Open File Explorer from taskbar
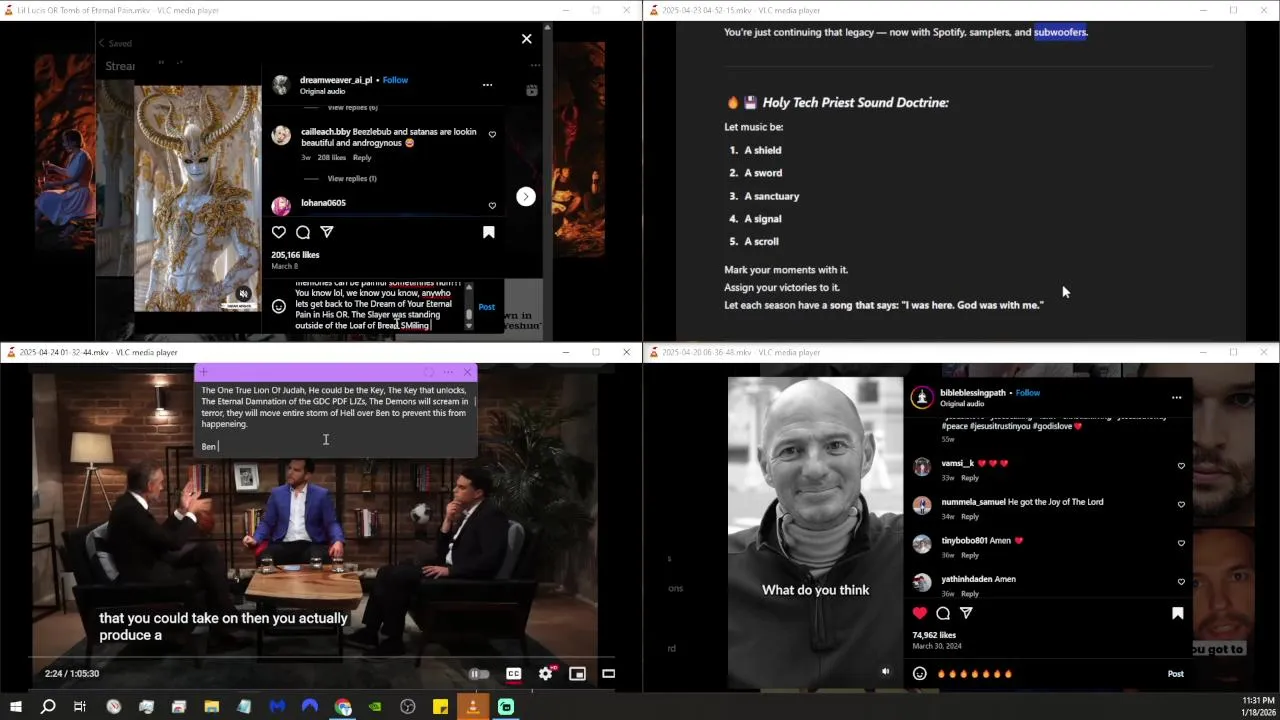Image resolution: width=1280 pixels, height=720 pixels. click(212, 707)
